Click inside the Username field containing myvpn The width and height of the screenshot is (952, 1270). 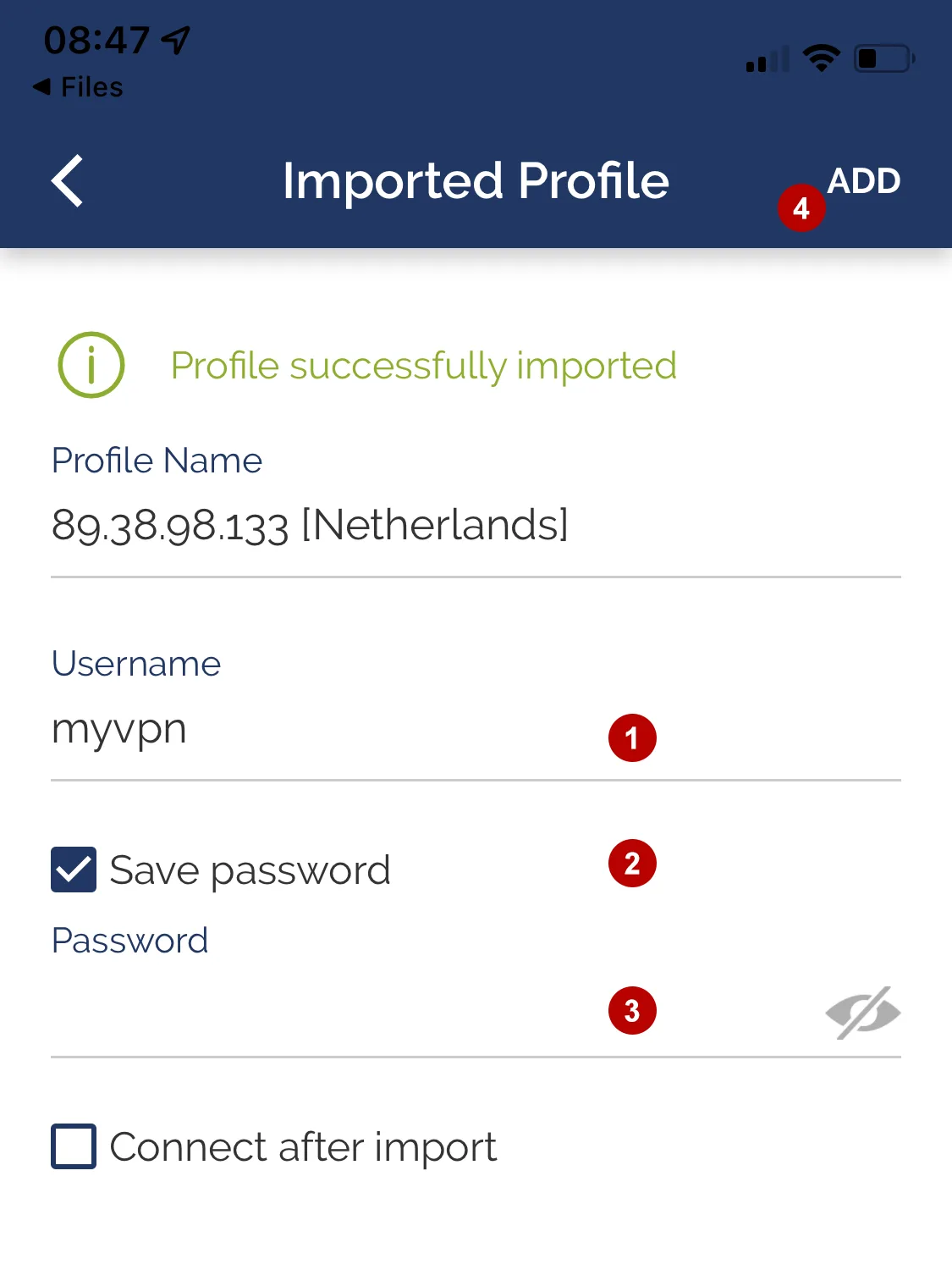(x=254, y=730)
